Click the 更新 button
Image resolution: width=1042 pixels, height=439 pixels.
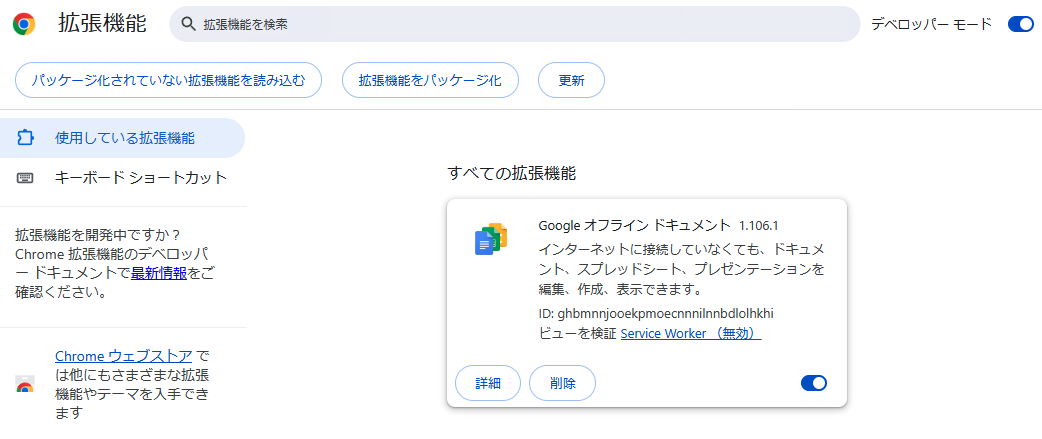coord(572,80)
